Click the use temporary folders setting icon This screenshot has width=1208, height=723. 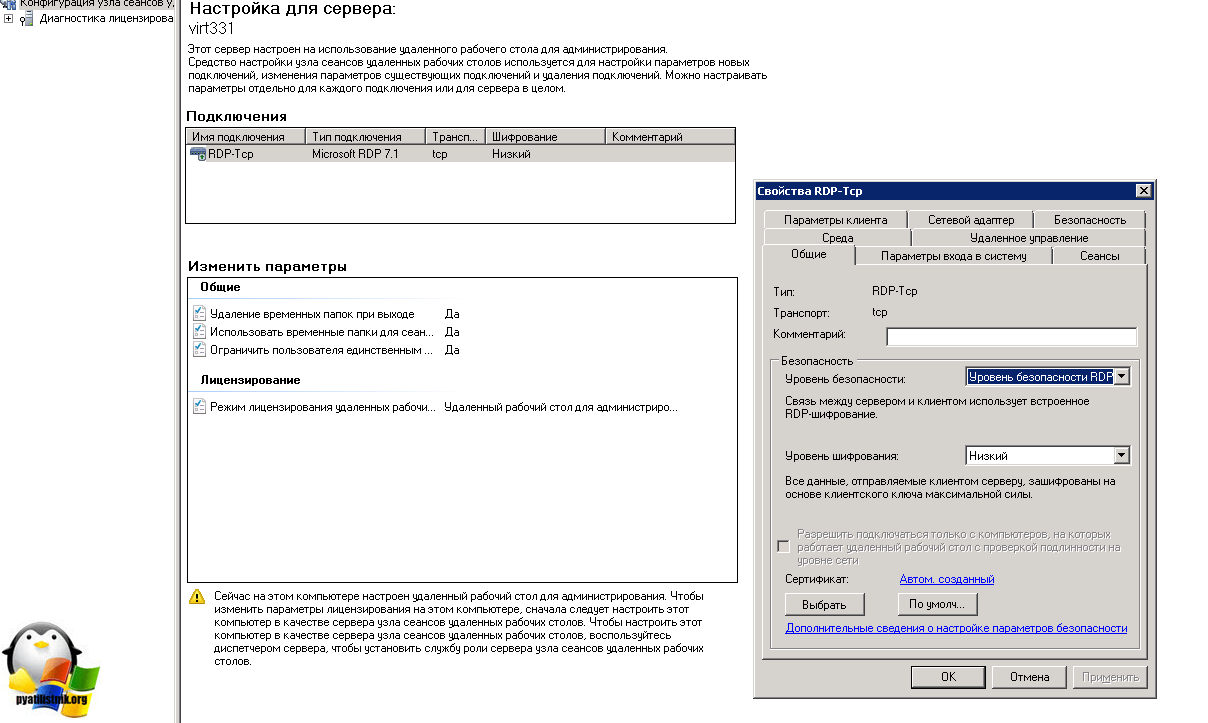pos(199,332)
